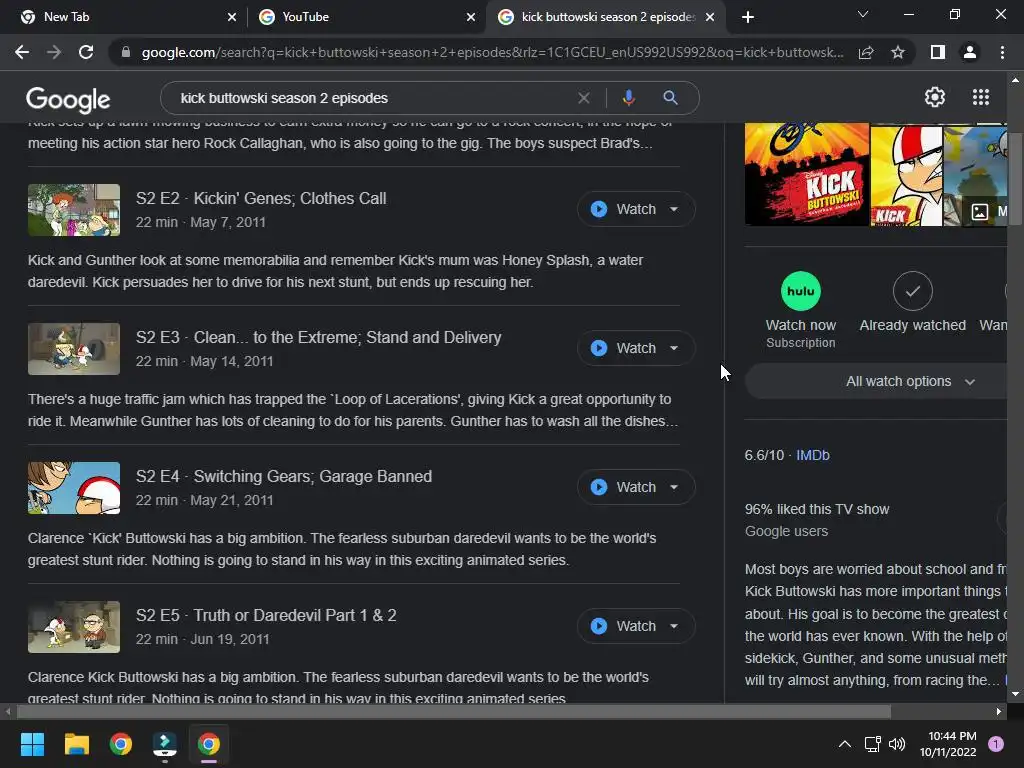The image size is (1024, 768).
Task: Start voice search with the microphone icon
Action: [x=628, y=98]
